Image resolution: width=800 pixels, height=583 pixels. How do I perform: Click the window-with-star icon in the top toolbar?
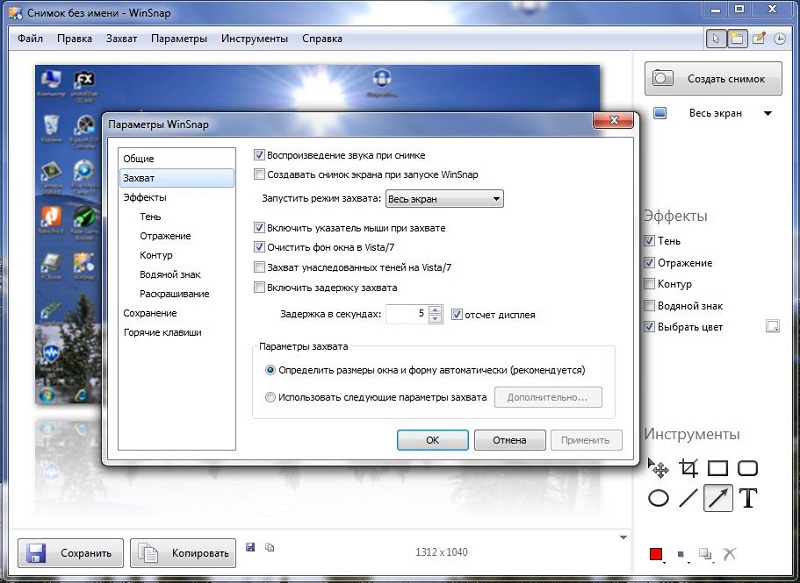[x=737, y=39]
